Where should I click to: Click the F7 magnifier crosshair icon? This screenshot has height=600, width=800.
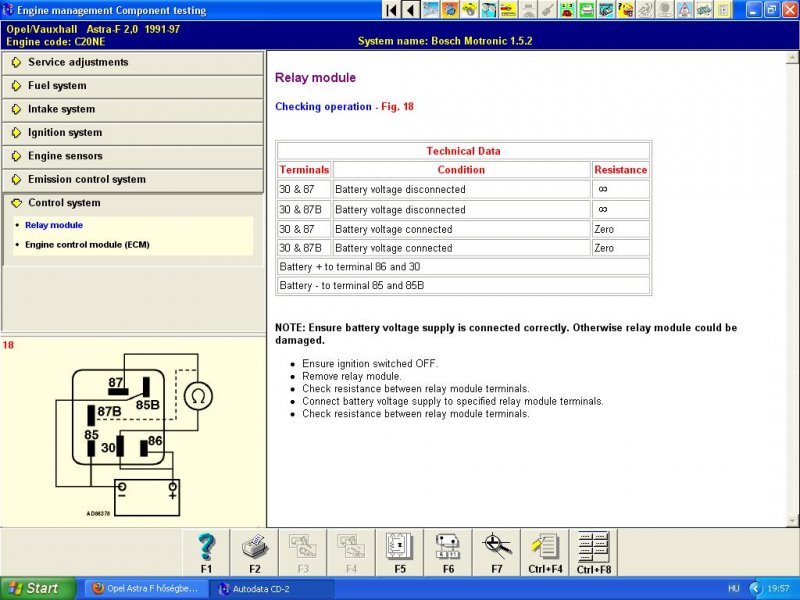pos(496,553)
